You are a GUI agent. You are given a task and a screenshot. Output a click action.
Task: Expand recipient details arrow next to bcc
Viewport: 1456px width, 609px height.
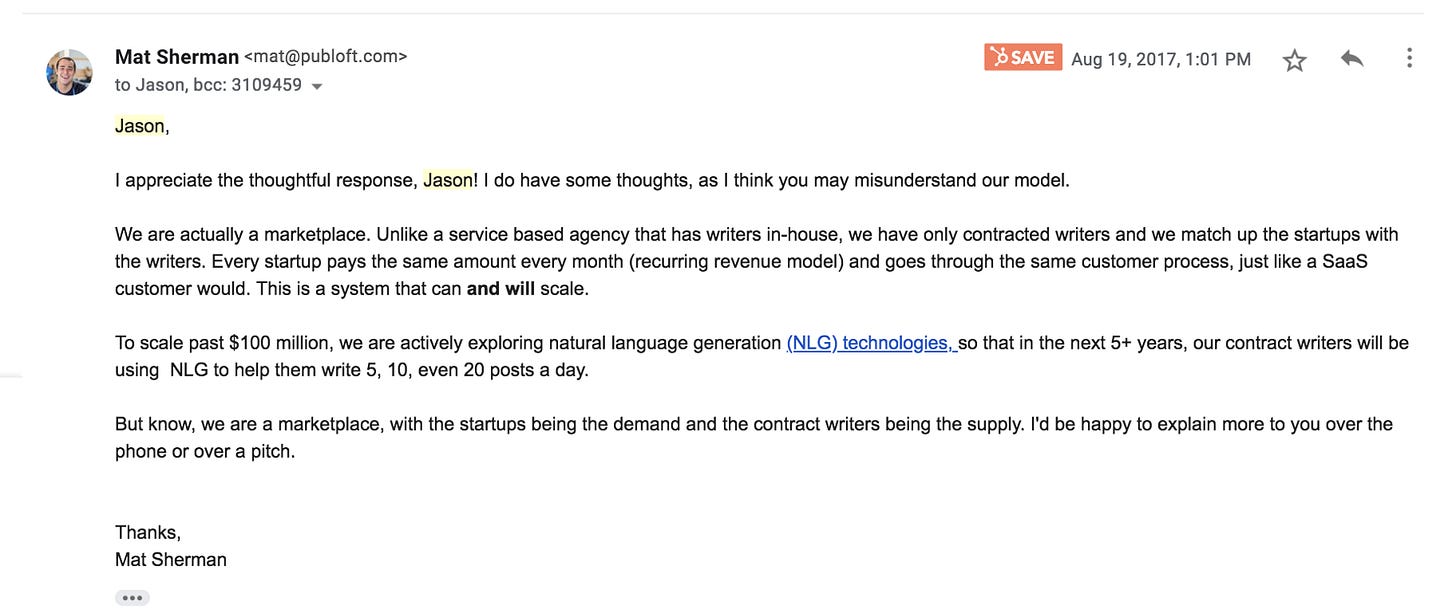(x=317, y=87)
